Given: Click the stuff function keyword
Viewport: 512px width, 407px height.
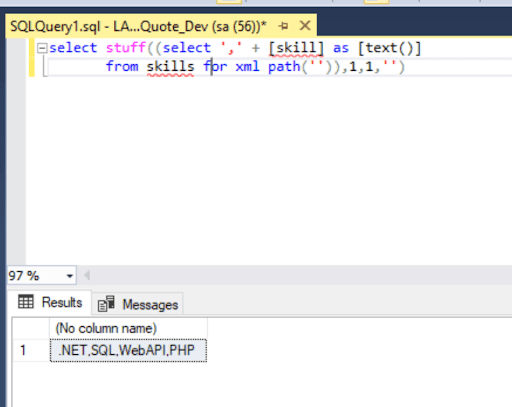Looking at the screenshot, I should pos(126,48).
